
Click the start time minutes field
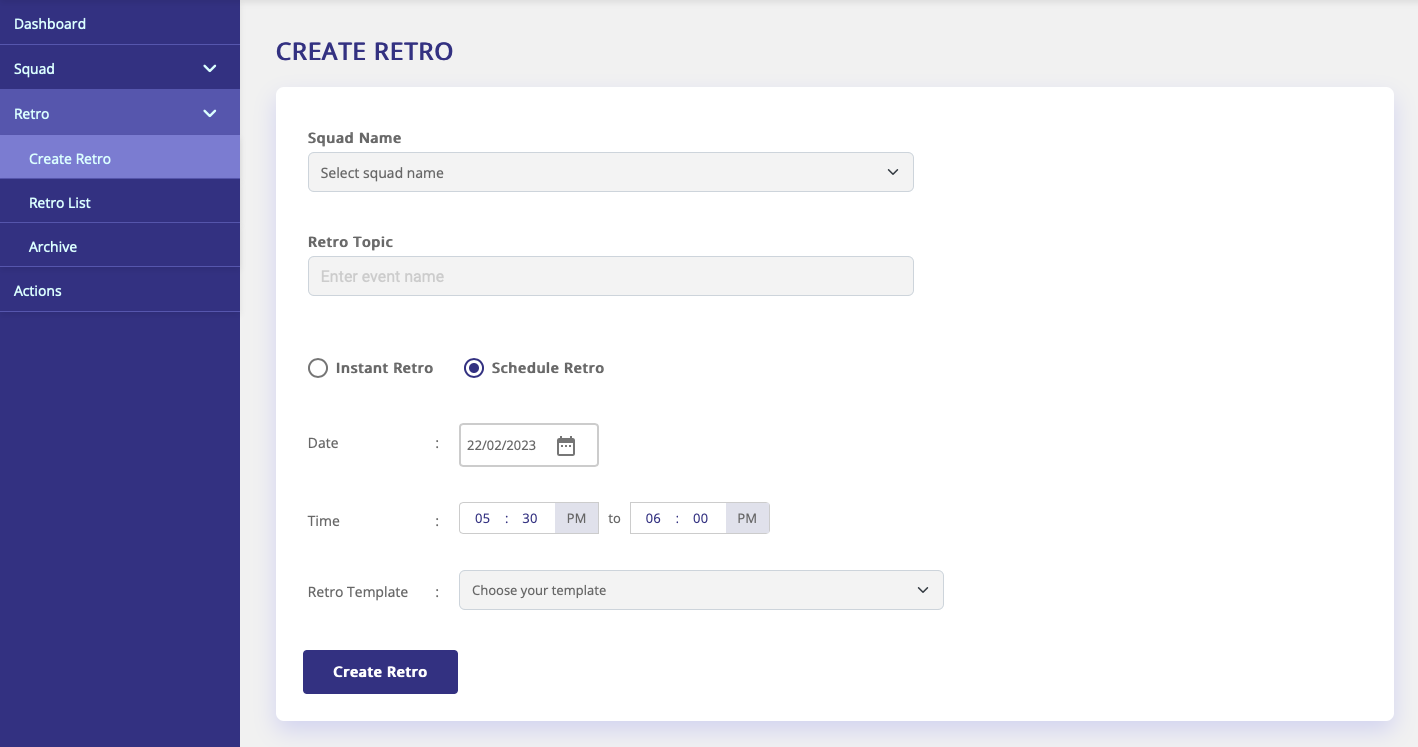530,518
